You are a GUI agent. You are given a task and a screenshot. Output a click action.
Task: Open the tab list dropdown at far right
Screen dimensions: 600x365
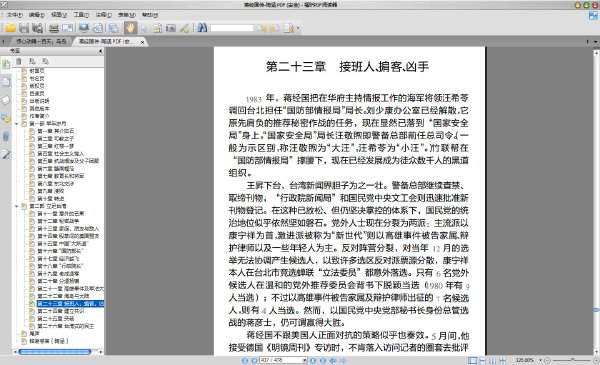coord(595,41)
